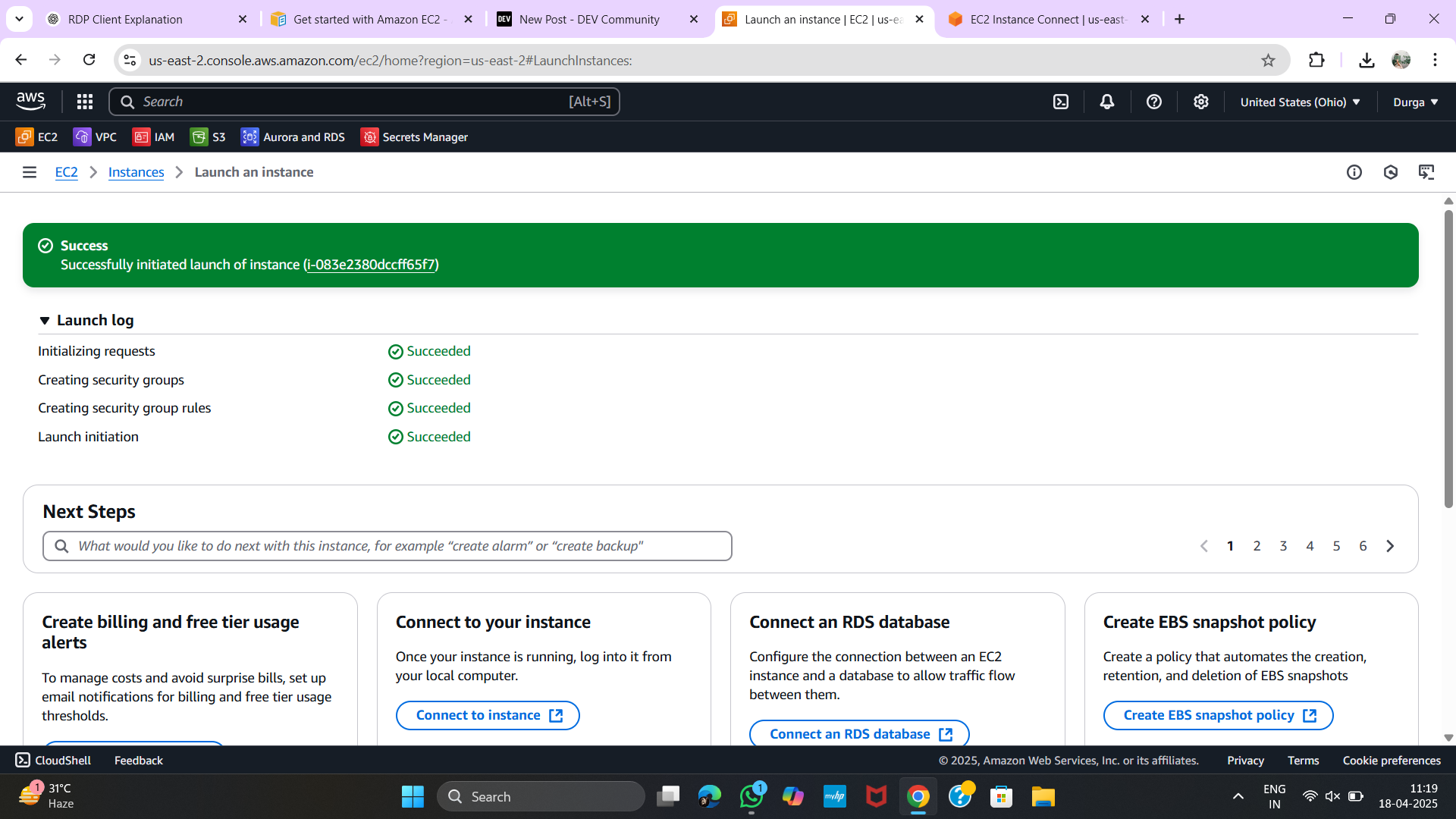Open the VPC favorite shortcut
Viewport: 1456px width, 819px height.
coord(95,136)
